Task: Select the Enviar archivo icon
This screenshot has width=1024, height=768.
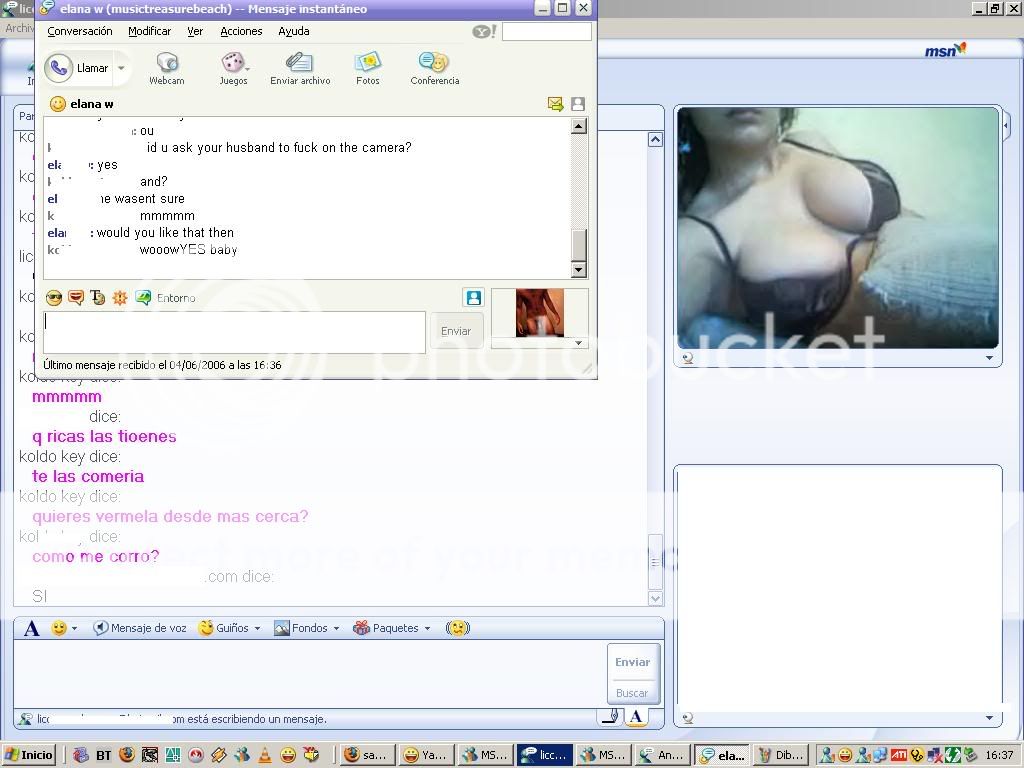Action: tap(300, 63)
